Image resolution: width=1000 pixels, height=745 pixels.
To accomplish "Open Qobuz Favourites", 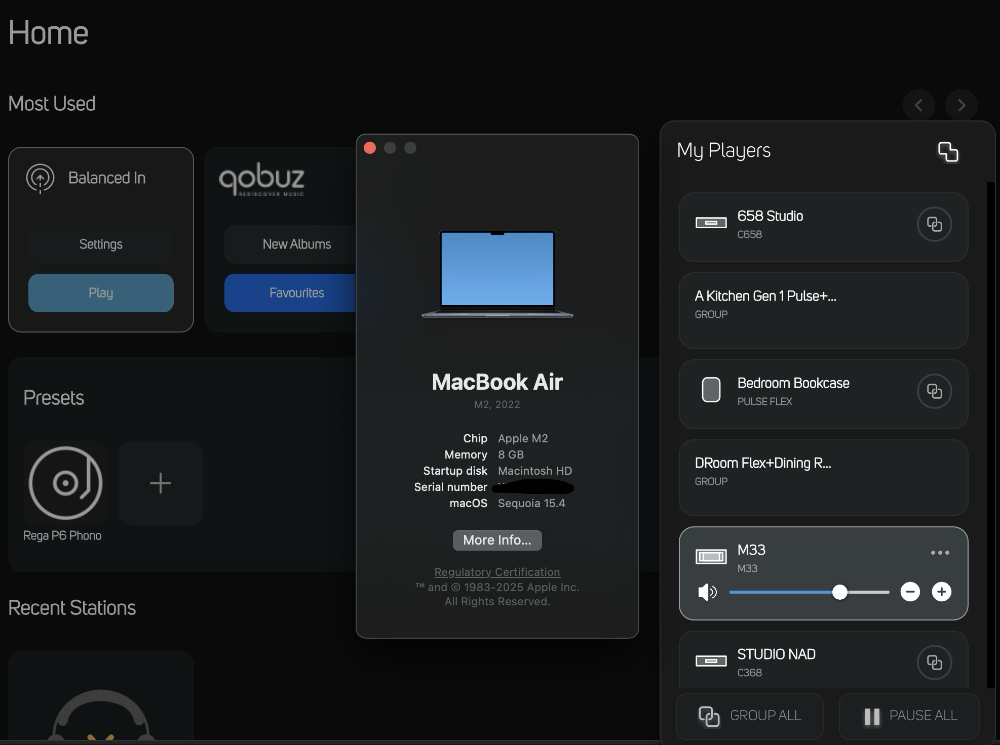I will [296, 293].
